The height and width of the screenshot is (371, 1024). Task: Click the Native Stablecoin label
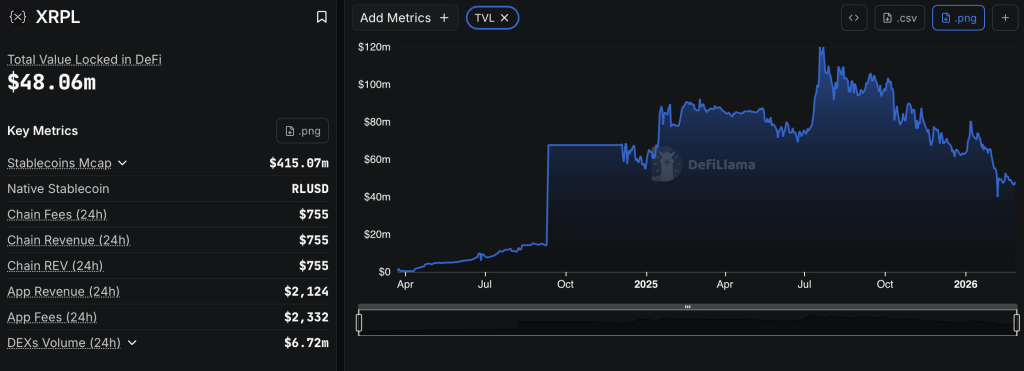tap(58, 189)
